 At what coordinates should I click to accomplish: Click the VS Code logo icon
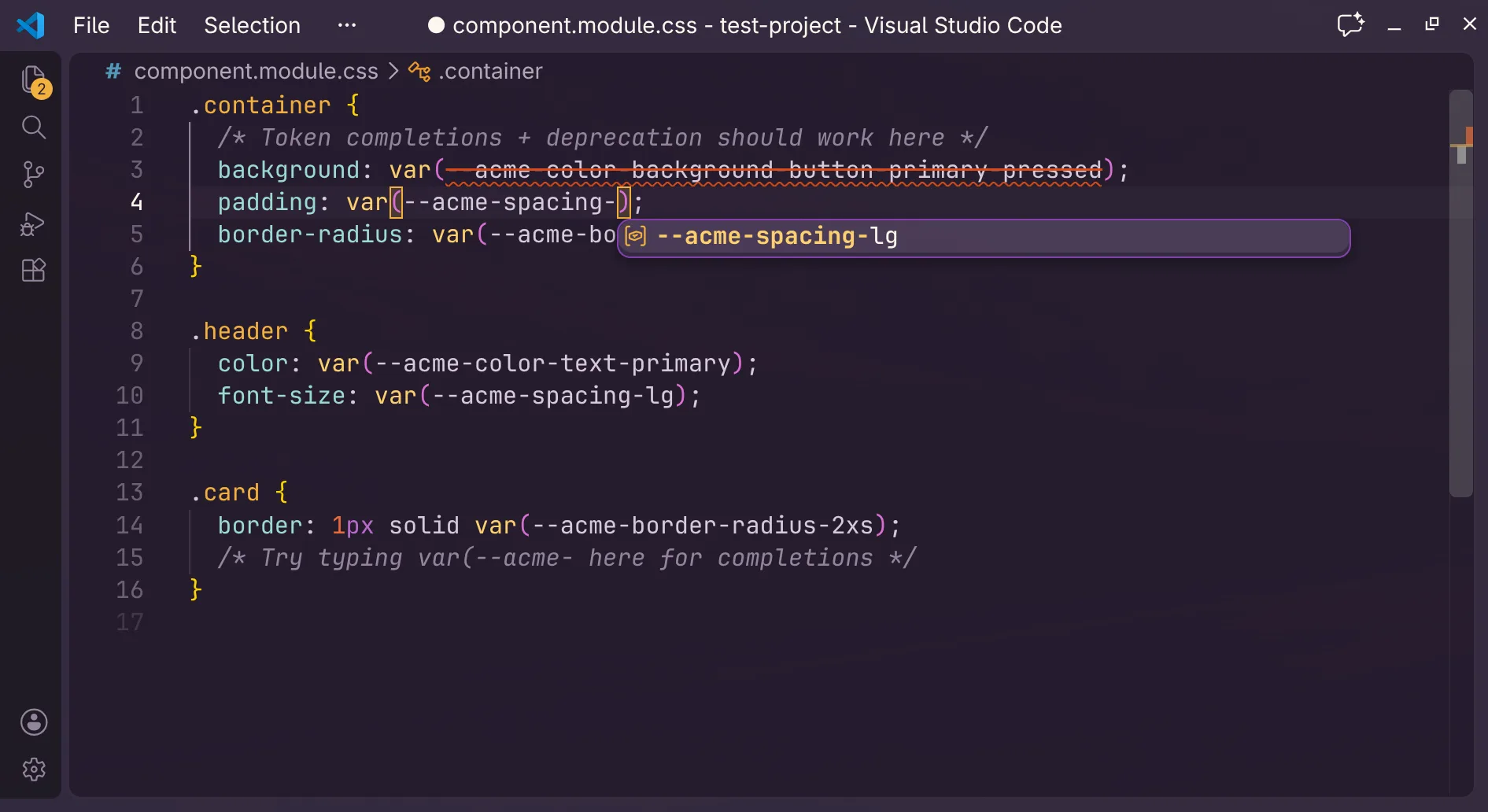tap(31, 25)
